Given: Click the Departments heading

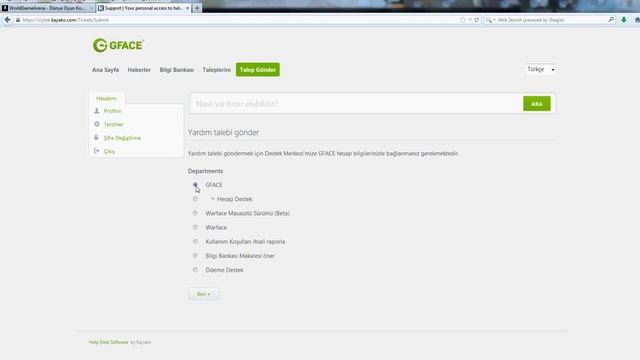Looking at the screenshot, I should (205, 171).
